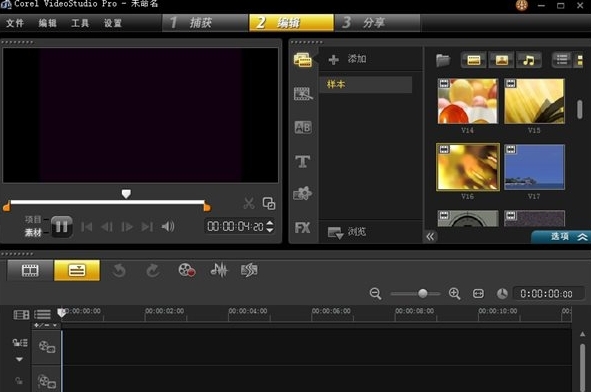
Task: Redo the last action
Action: pyautogui.click(x=153, y=270)
